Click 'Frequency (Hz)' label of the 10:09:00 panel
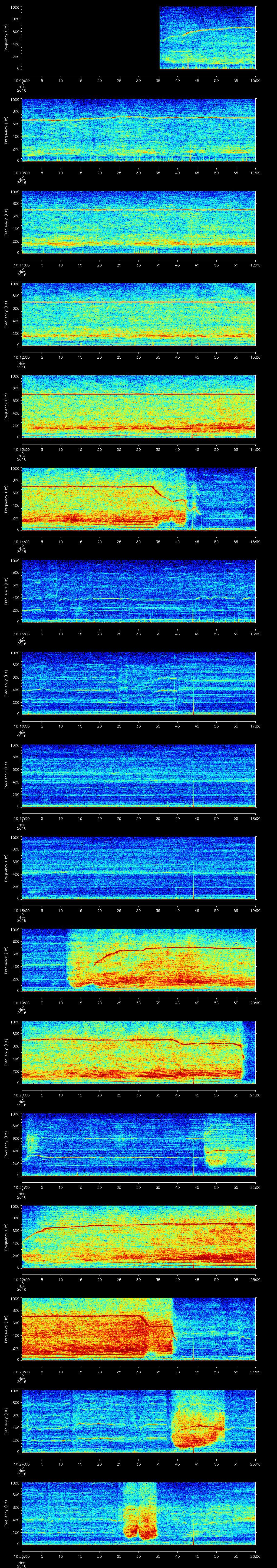This screenshot has width=277, height=1568. click(7, 38)
